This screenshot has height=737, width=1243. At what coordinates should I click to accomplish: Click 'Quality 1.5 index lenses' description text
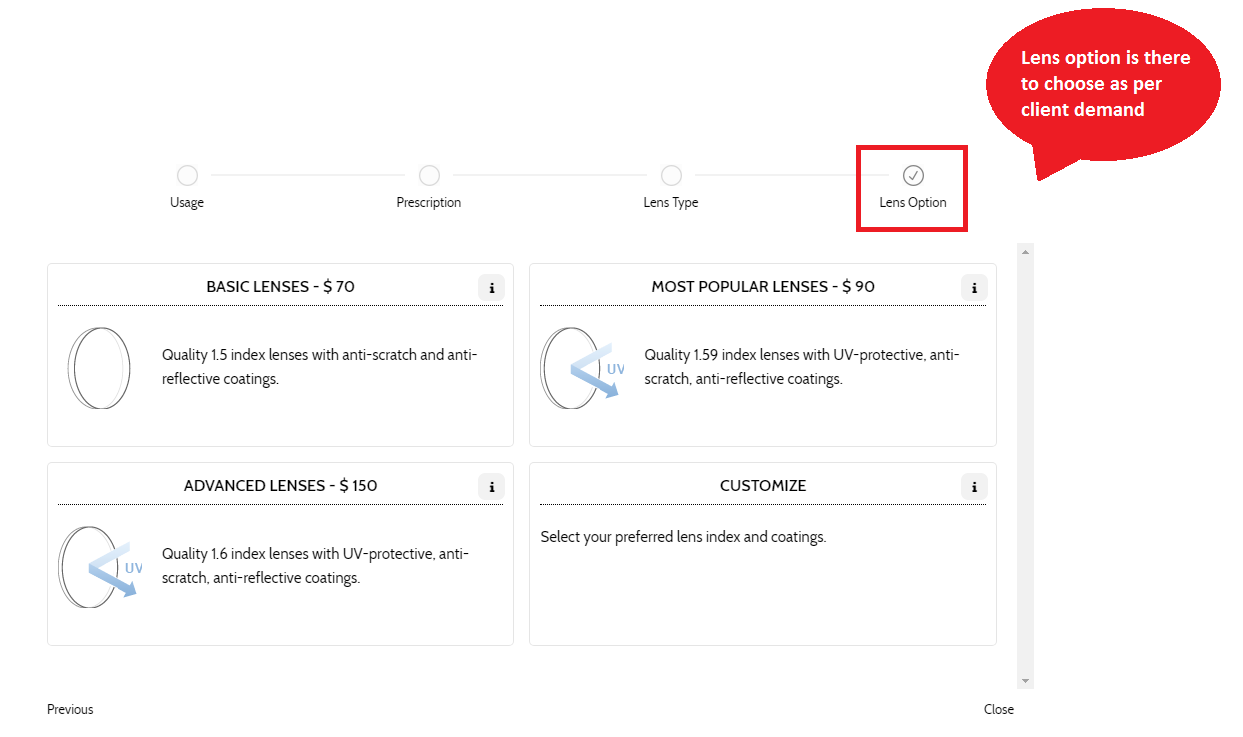coord(320,367)
